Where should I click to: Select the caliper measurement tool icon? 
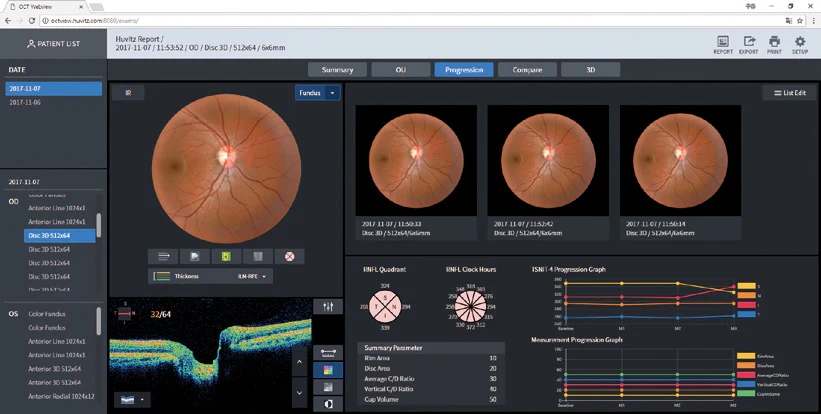click(x=328, y=353)
